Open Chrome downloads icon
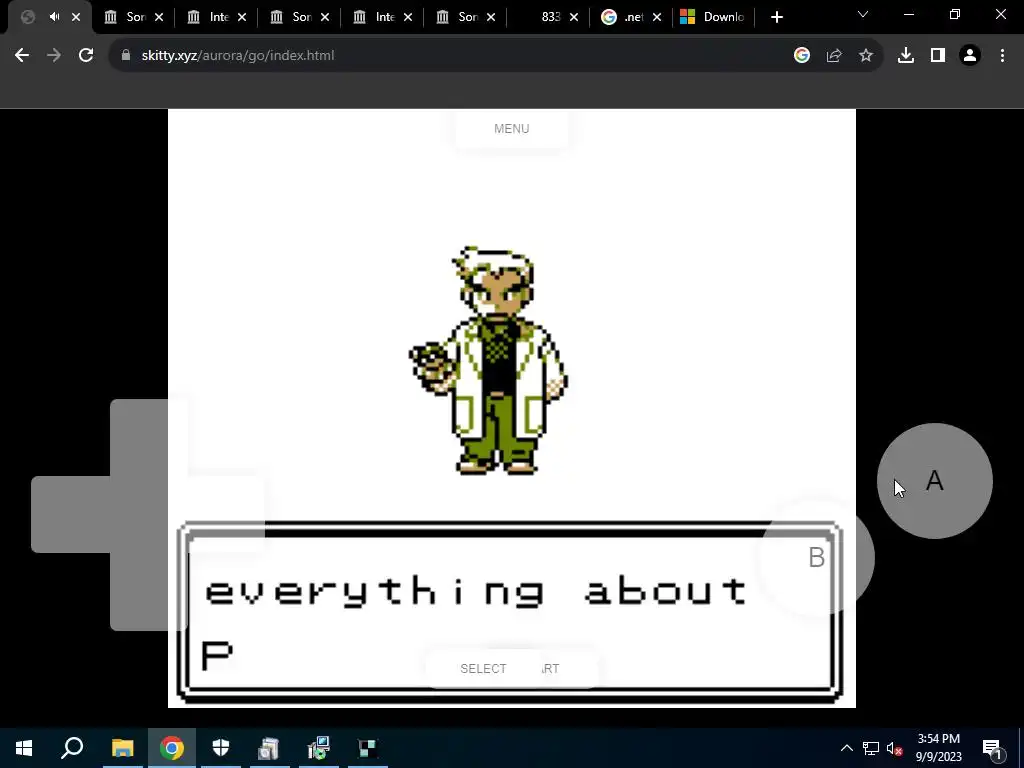Viewport: 1024px width, 768px height. (x=906, y=56)
